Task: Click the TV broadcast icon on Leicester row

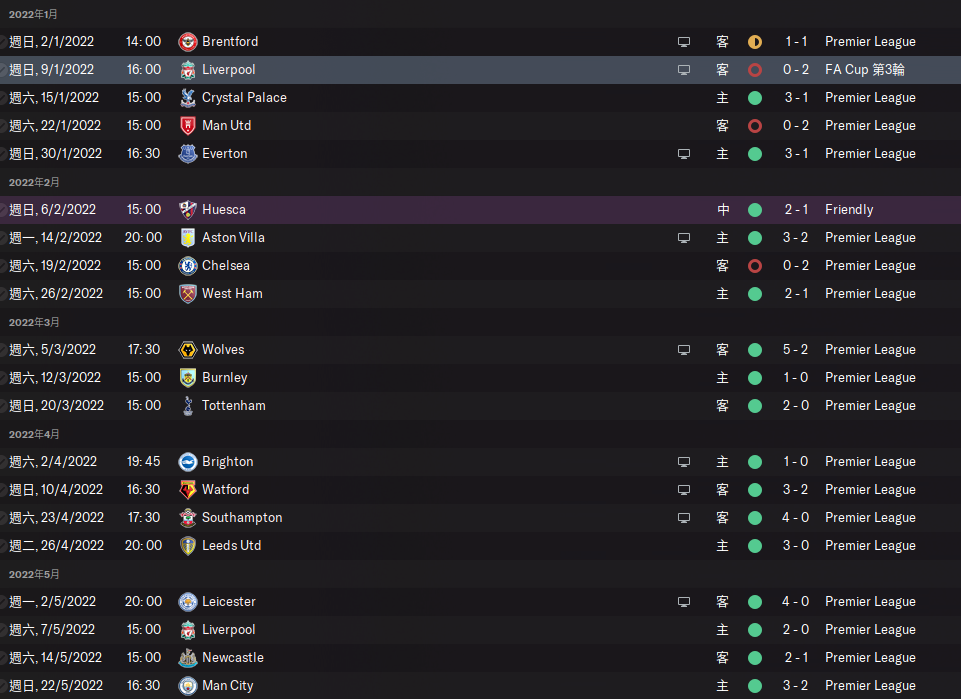Action: point(684,602)
